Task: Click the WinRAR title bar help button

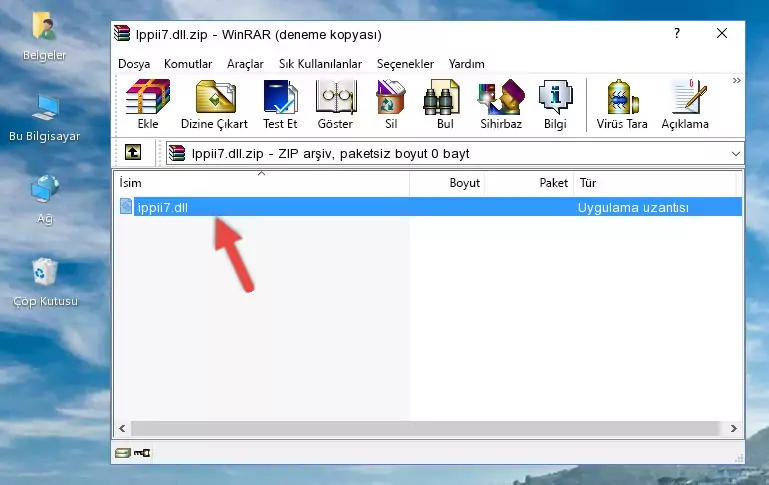Action: pyautogui.click(x=677, y=33)
